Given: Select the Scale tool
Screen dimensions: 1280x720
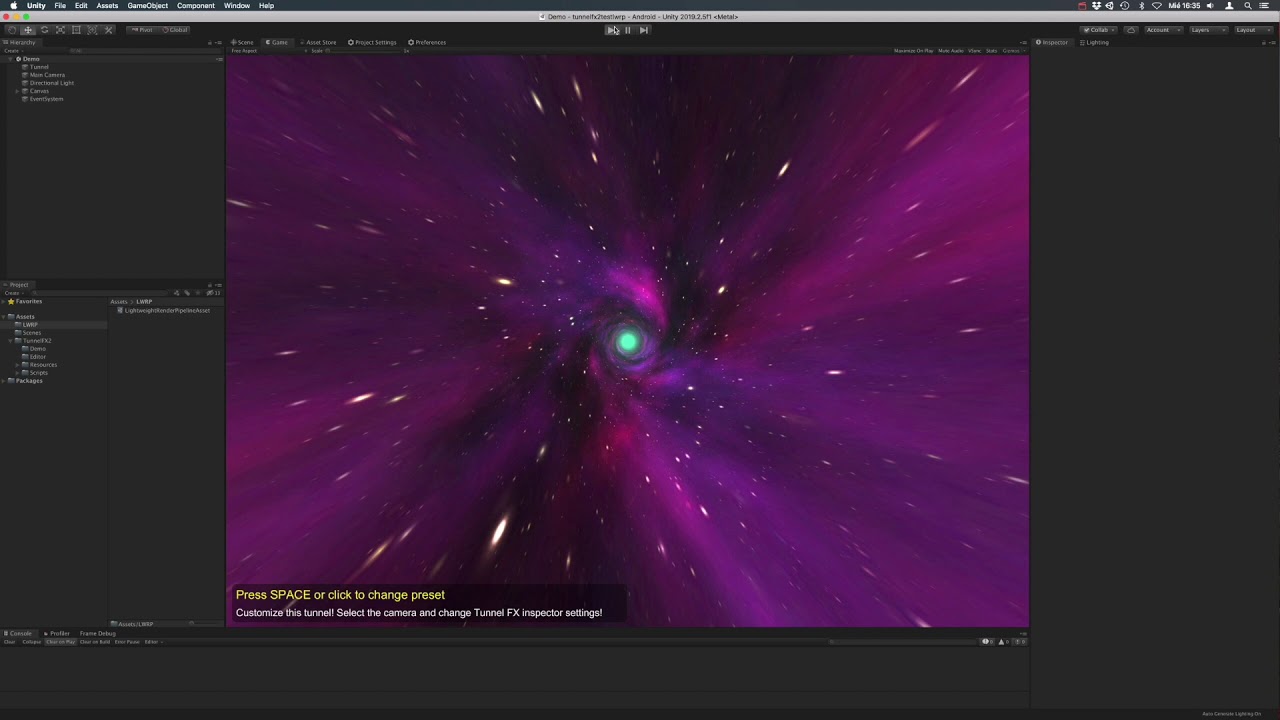Looking at the screenshot, I should (60, 30).
